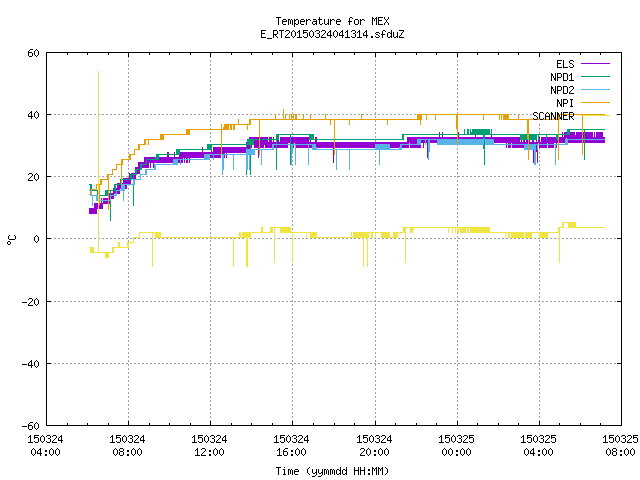Click the y-axis label -60
Screen dimensions: 640x480
pyautogui.click(x=31, y=426)
